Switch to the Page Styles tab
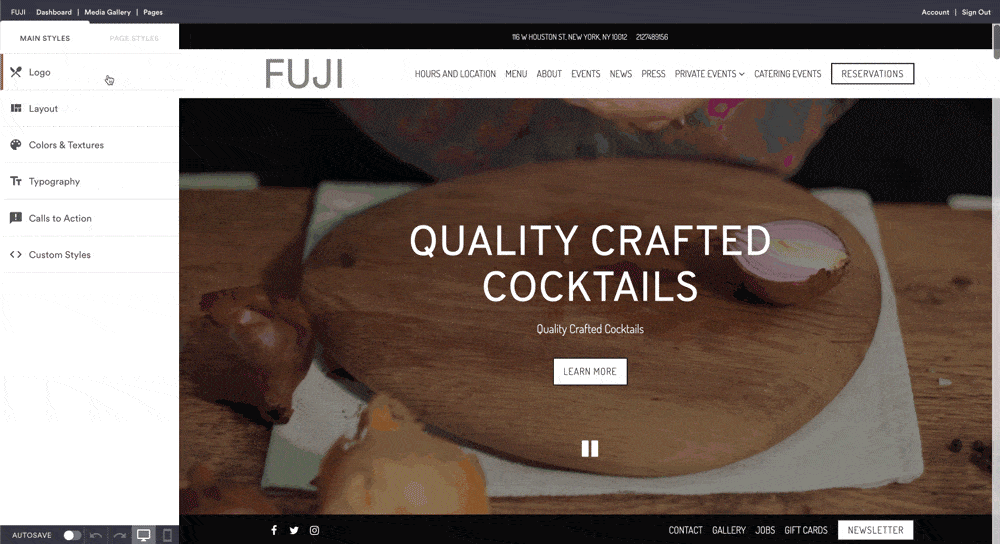 tap(134, 38)
